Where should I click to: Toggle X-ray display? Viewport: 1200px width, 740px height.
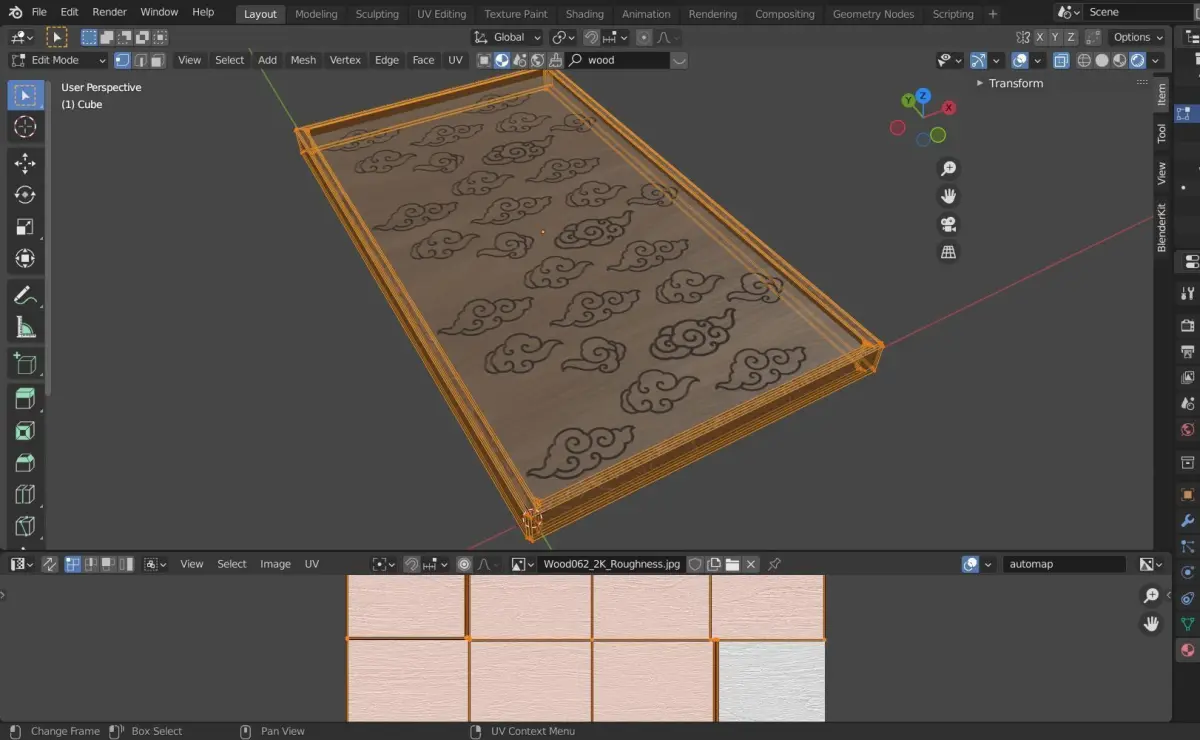(x=1061, y=60)
